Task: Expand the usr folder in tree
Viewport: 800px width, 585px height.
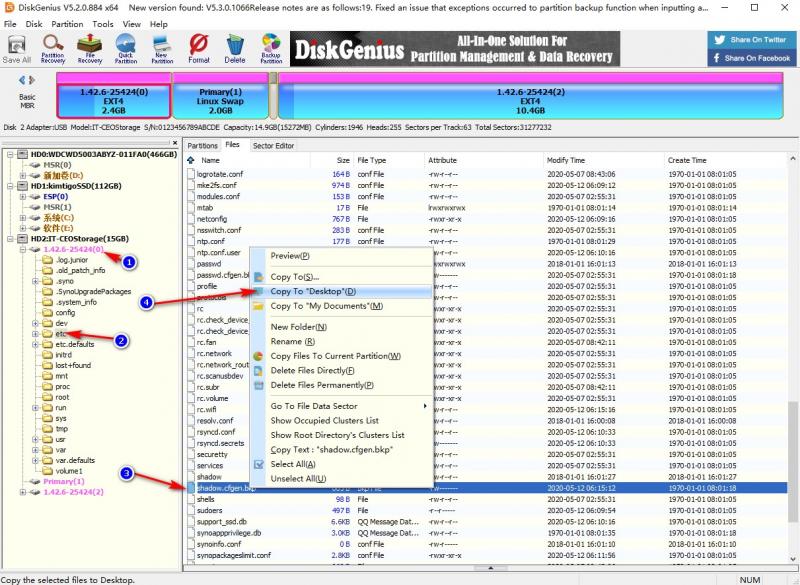Action: 36,439
